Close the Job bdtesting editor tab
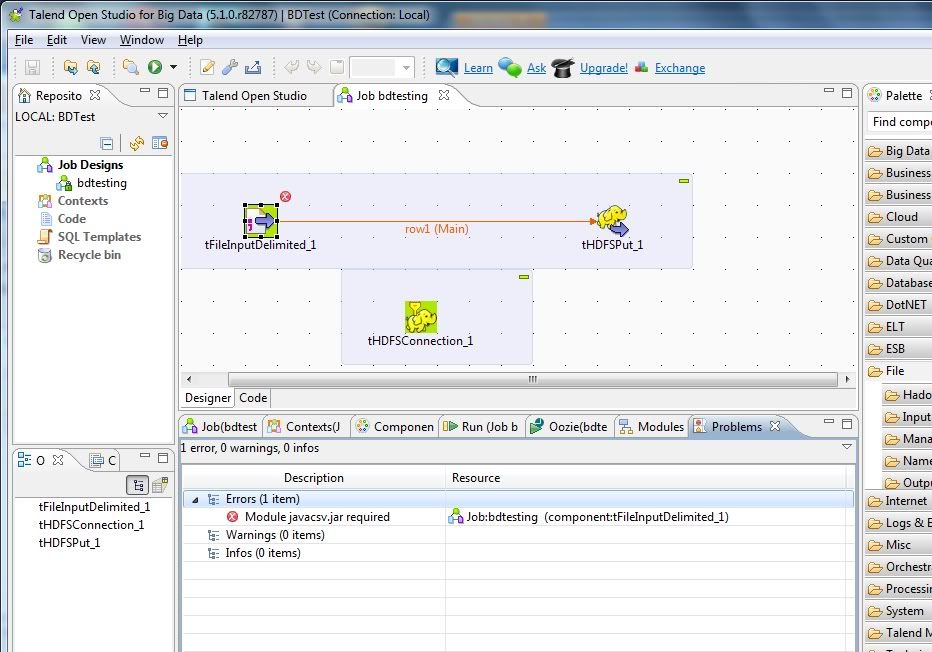The width and height of the screenshot is (932, 652). pos(443,95)
